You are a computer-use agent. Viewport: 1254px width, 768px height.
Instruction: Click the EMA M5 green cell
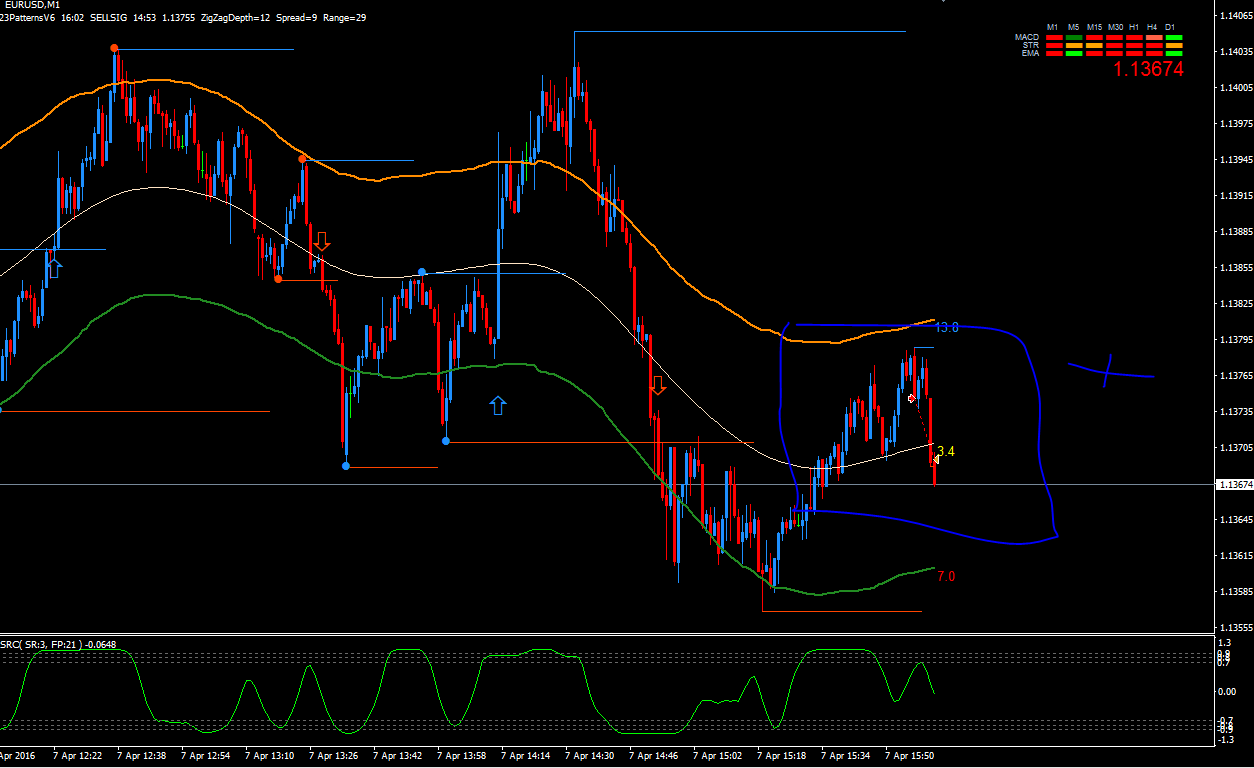tap(1074, 53)
